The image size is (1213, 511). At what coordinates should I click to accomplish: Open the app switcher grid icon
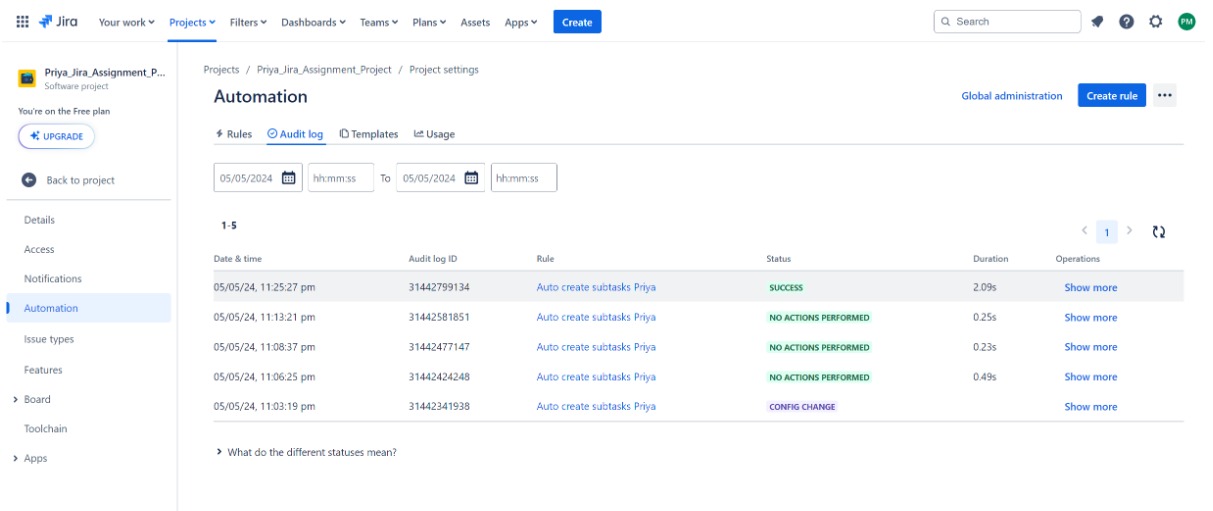[23, 22]
